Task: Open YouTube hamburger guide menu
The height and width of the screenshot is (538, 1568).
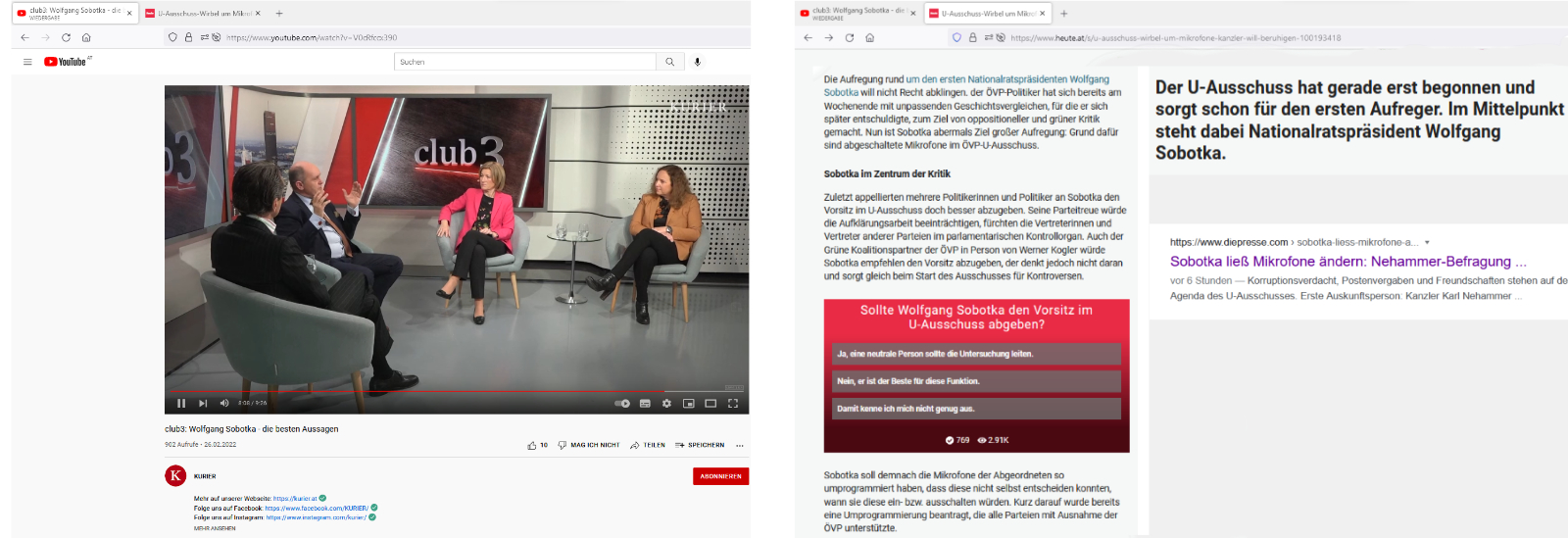Action: (27, 62)
